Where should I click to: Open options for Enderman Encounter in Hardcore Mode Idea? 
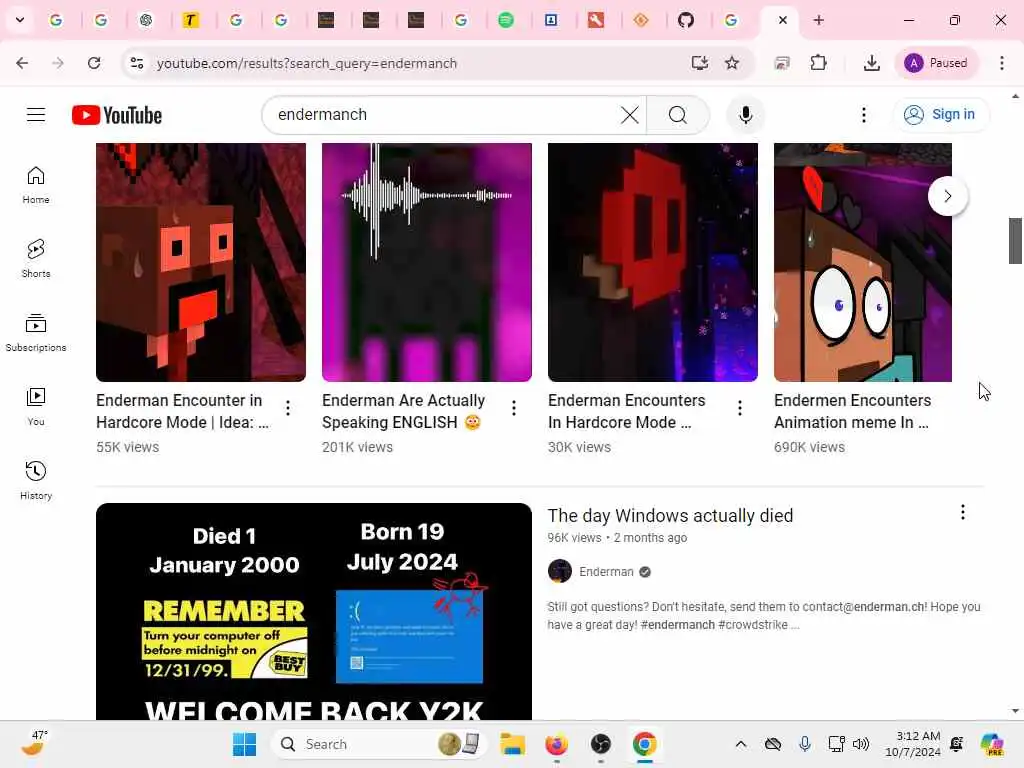pyautogui.click(x=288, y=408)
